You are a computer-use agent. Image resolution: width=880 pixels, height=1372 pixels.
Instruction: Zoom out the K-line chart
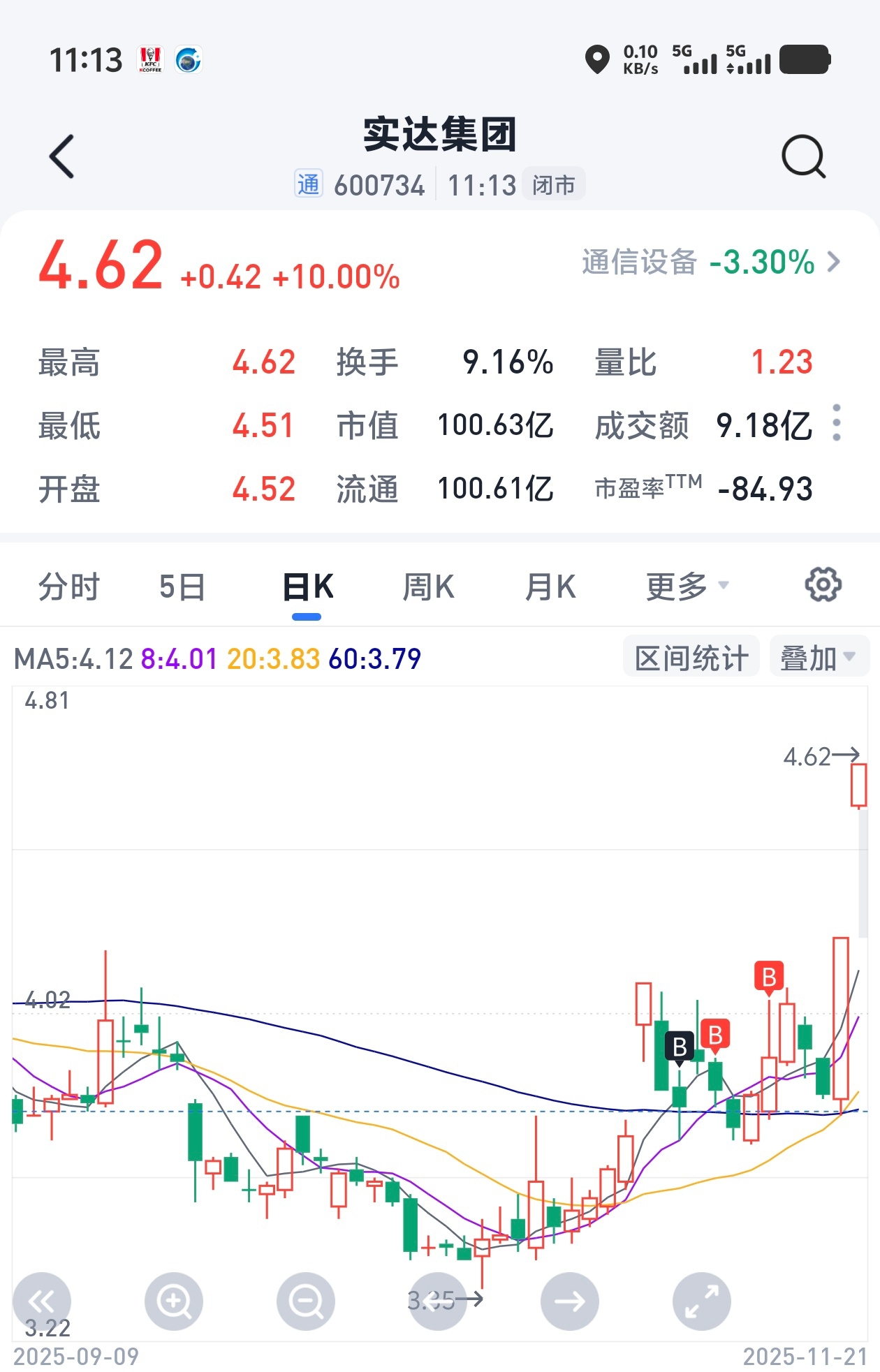point(306,1301)
